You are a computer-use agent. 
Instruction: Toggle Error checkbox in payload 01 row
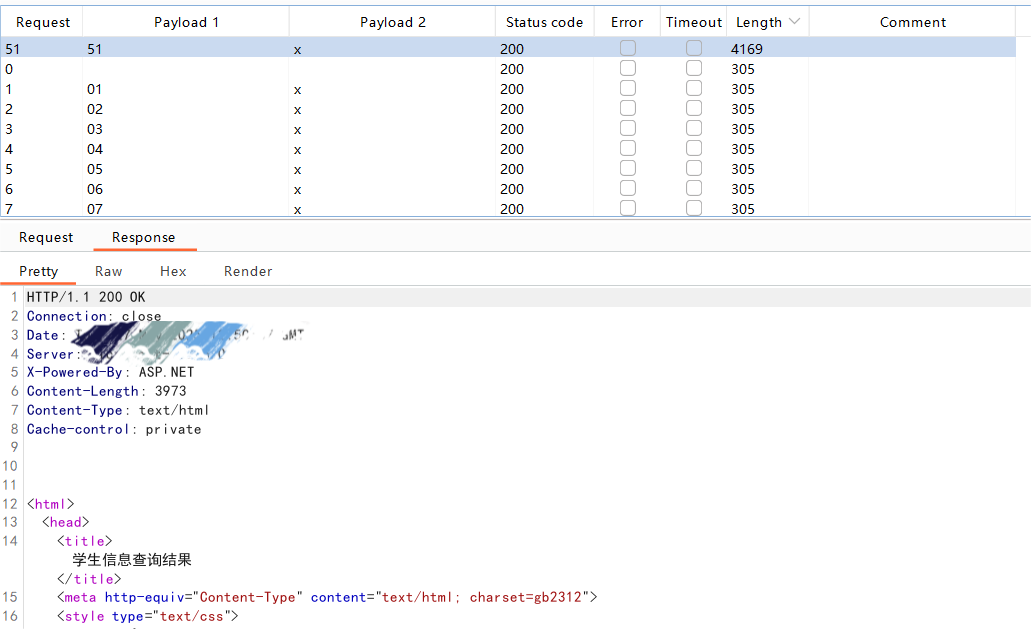pyautogui.click(x=628, y=88)
